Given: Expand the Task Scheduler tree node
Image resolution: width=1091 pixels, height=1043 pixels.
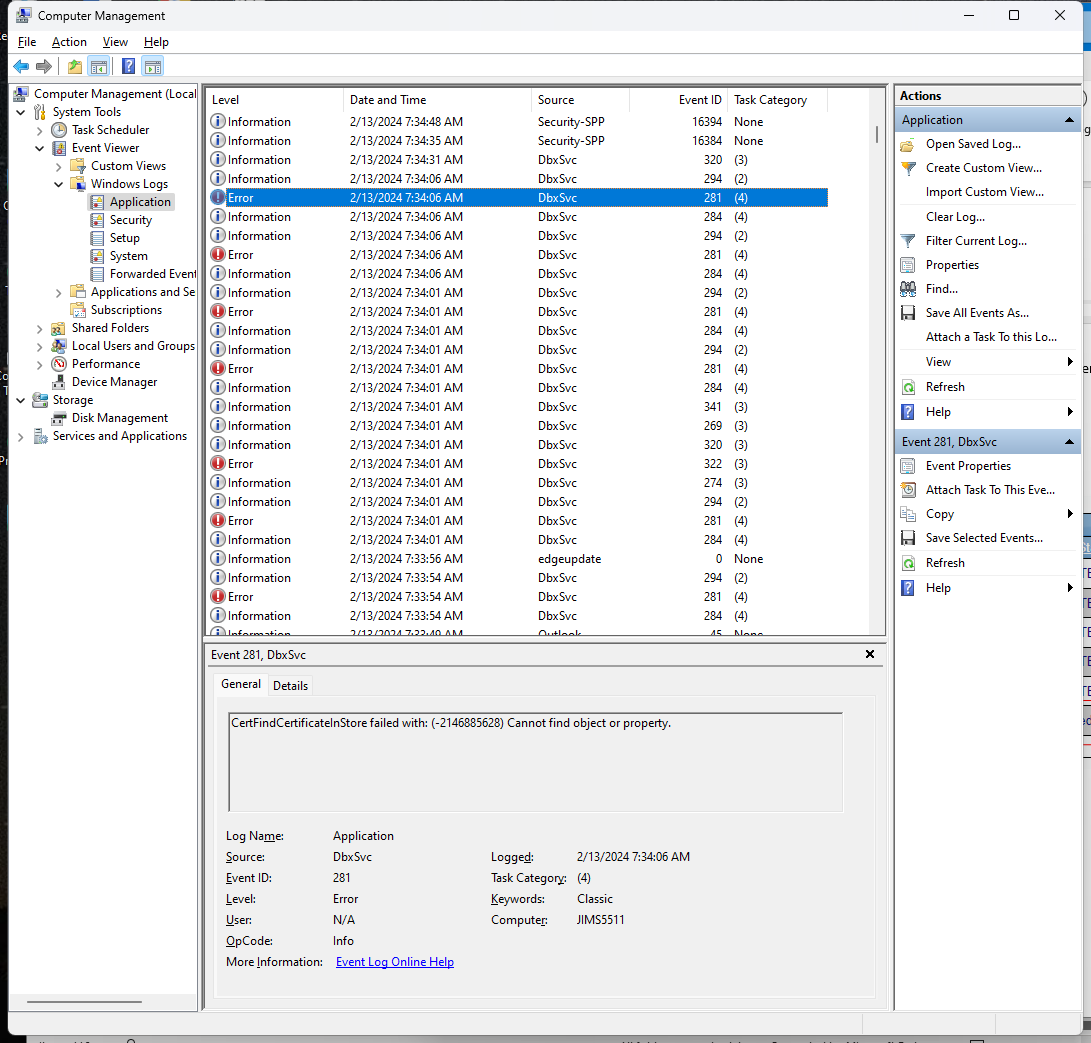Looking at the screenshot, I should [x=39, y=130].
